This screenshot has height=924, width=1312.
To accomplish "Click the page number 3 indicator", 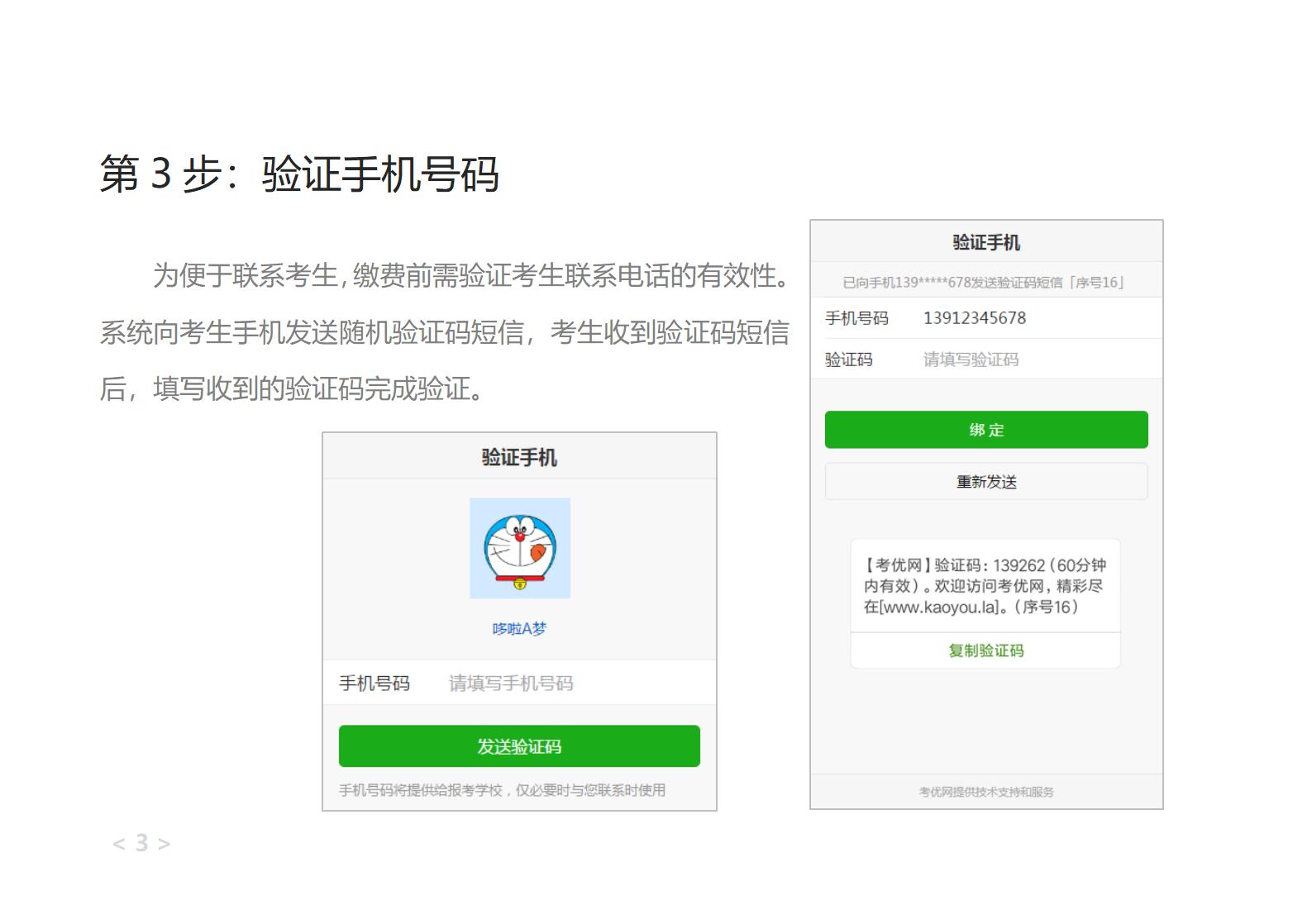I will 141,843.
